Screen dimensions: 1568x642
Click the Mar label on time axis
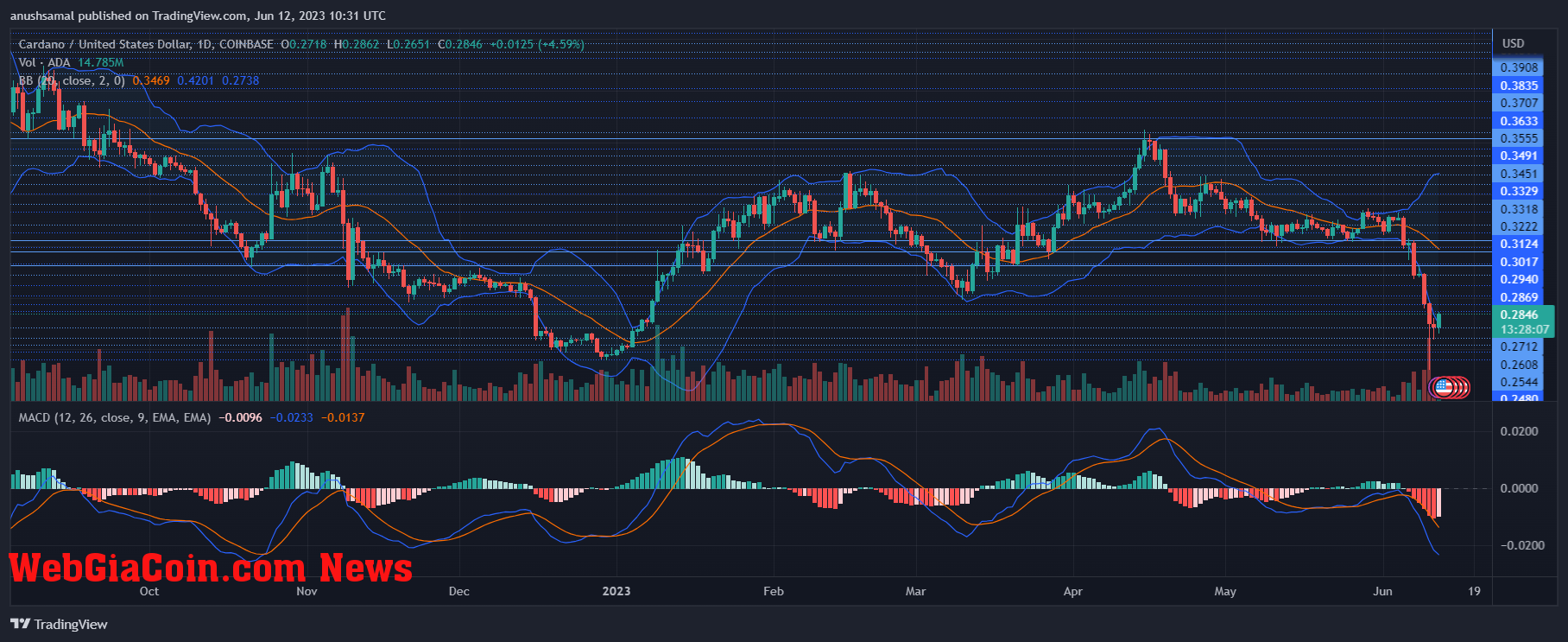(915, 591)
